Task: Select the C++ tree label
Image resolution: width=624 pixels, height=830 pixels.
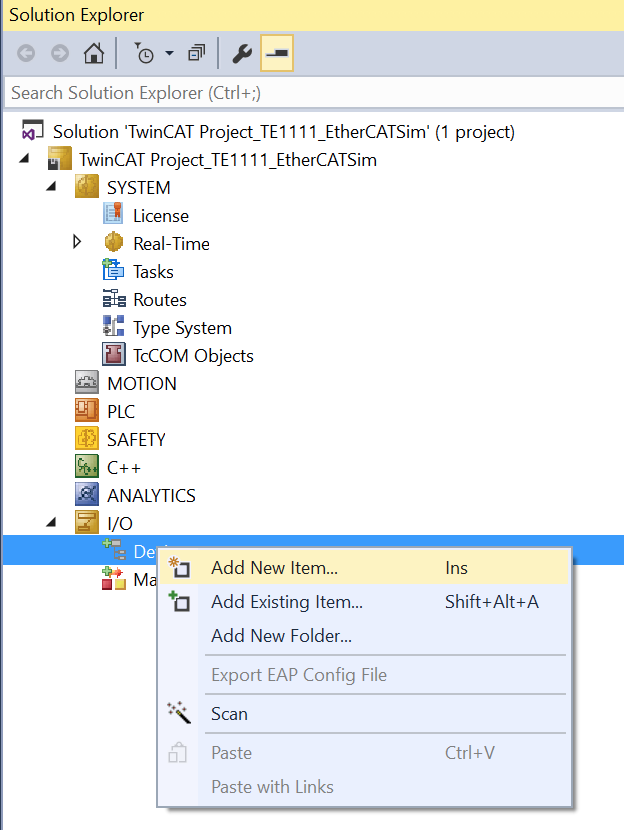Action: coord(124,467)
